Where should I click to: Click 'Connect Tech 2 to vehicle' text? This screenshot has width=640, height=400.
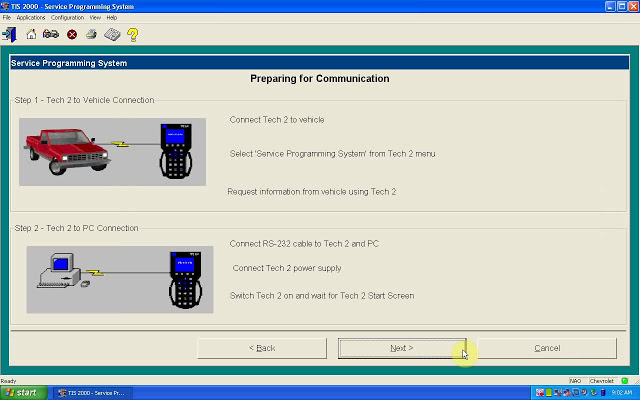click(x=277, y=120)
